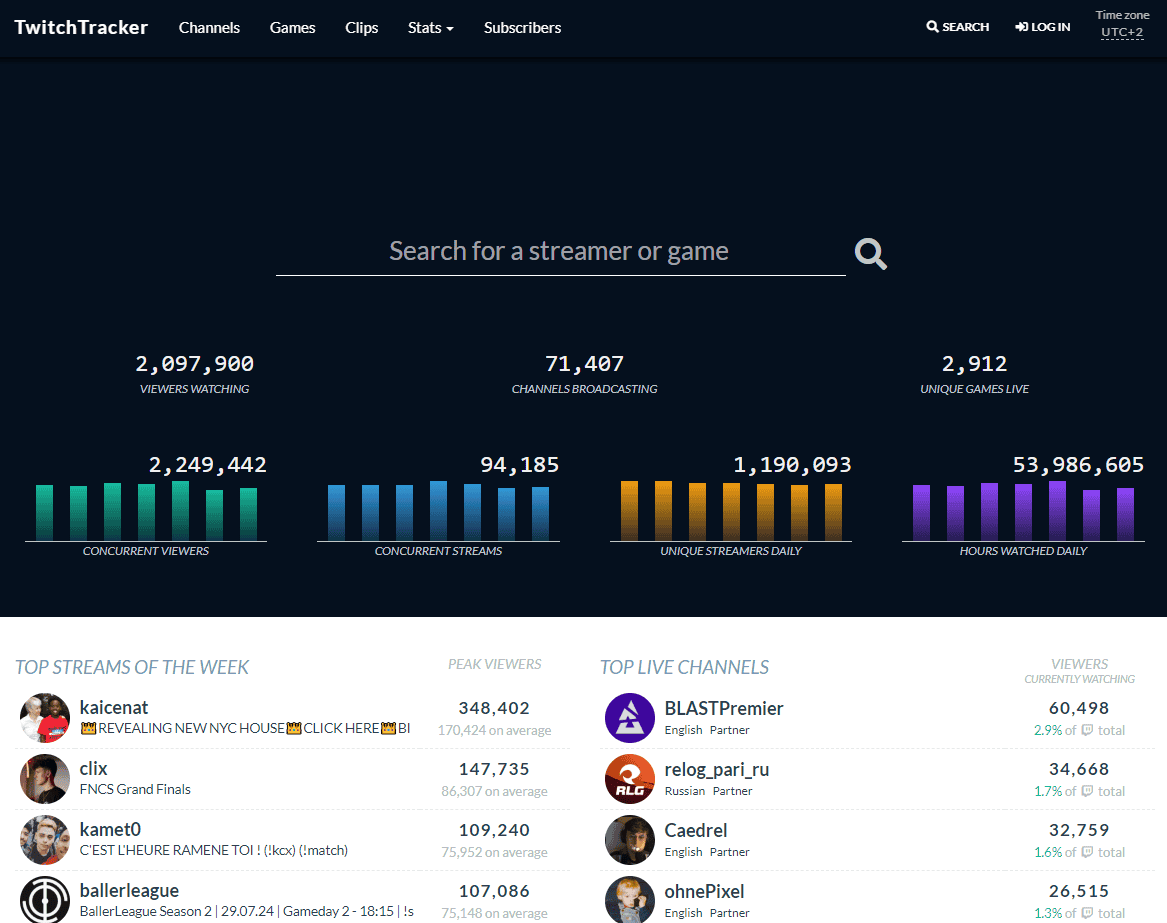Click the SEARCH button in header
The width and height of the screenshot is (1167, 923).
tap(957, 27)
